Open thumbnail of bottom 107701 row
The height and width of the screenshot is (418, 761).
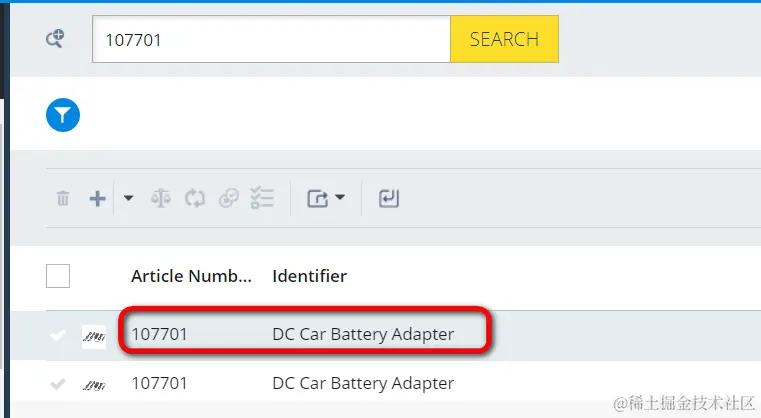(x=94, y=385)
